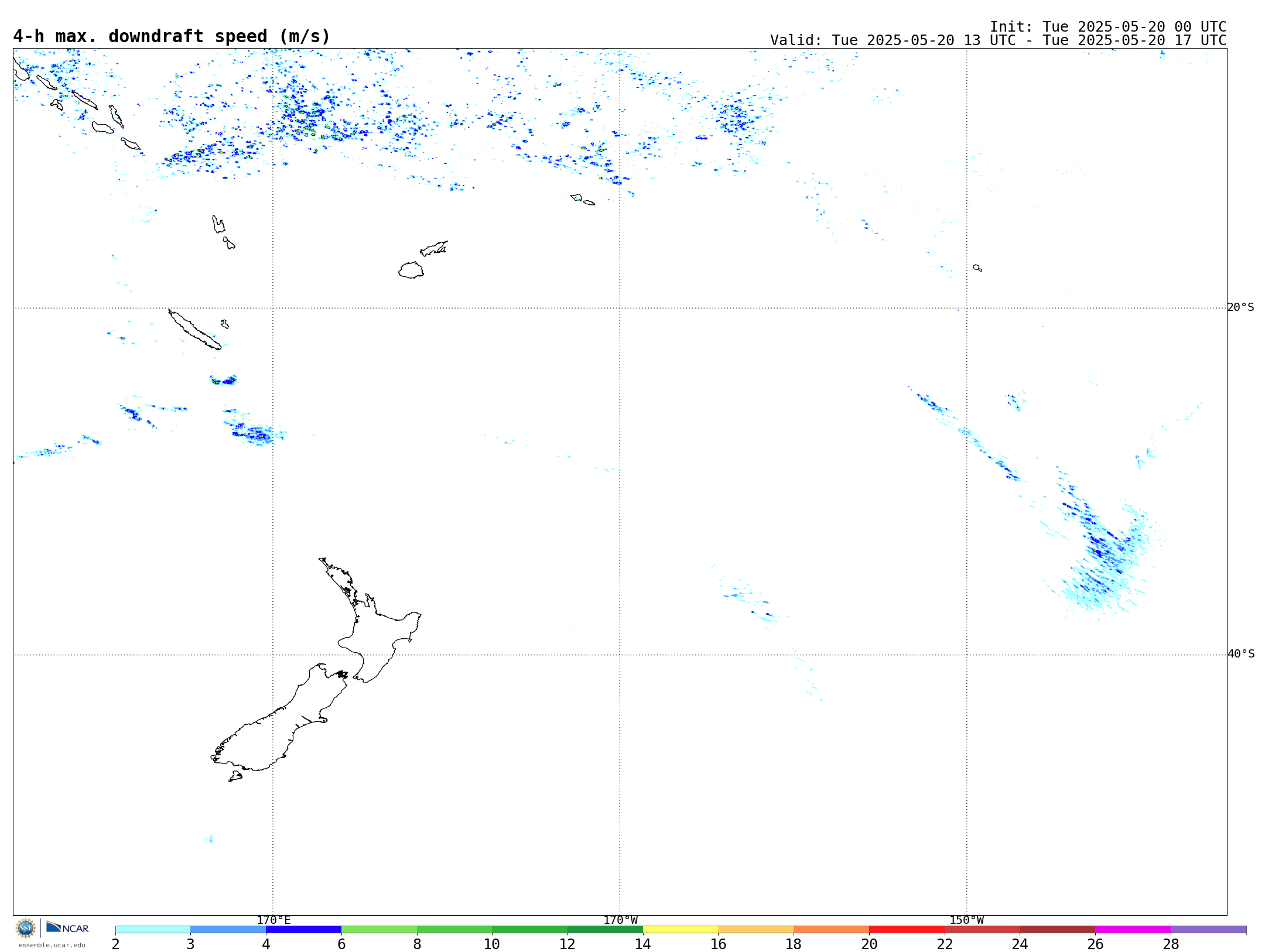Click the colorbar tick label '16'

718,944
